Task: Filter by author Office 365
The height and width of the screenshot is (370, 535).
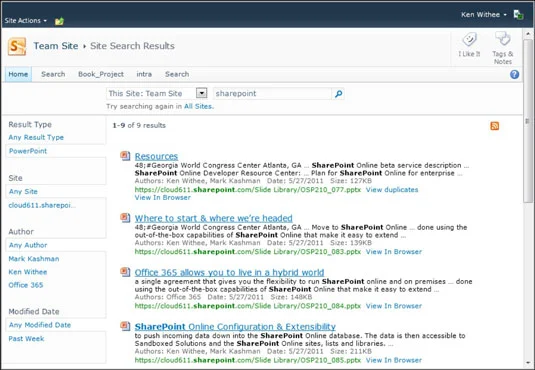Action: (x=26, y=285)
